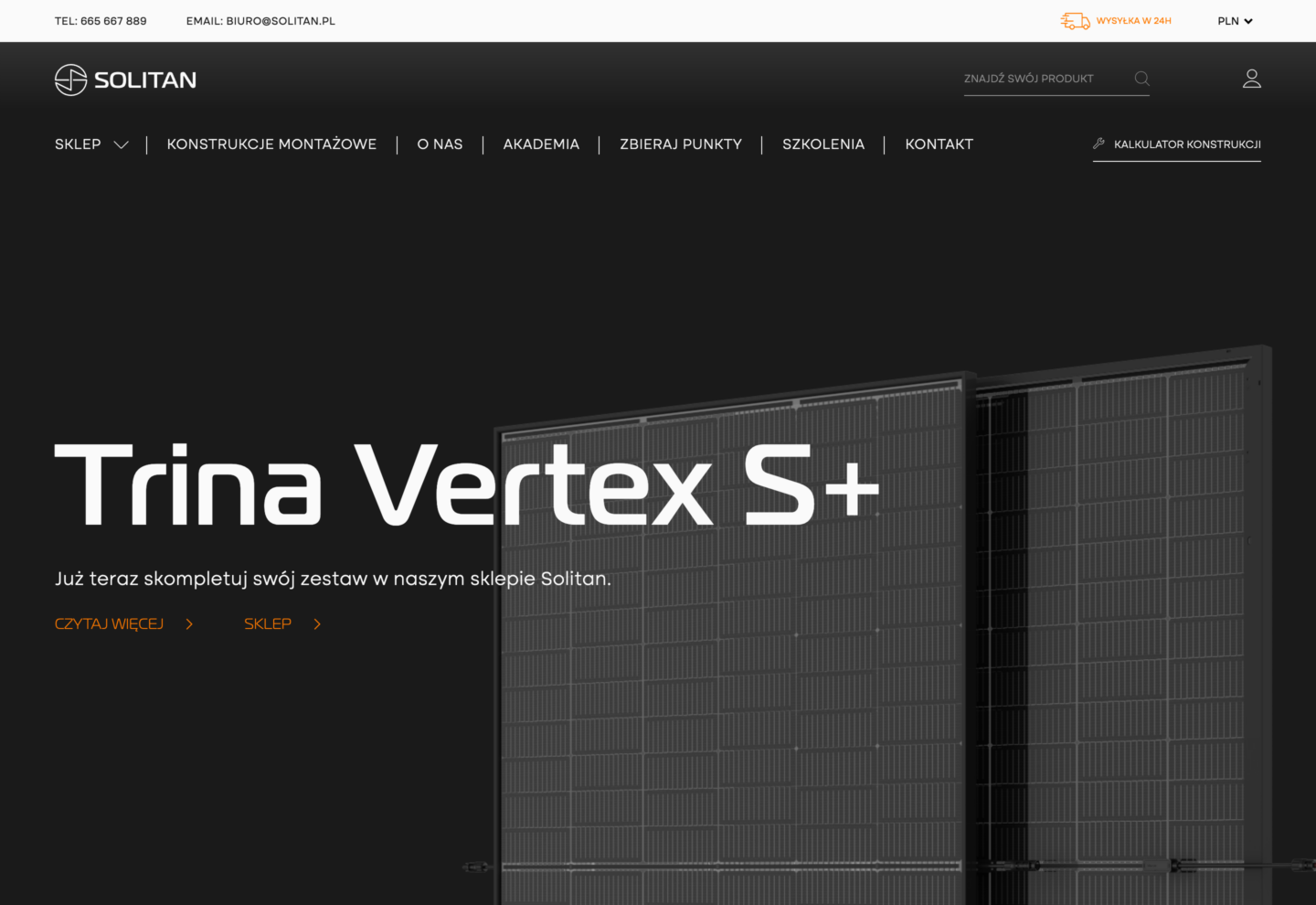
Task: Open the Konstrukcje Montażowe menu item
Action: 271,144
